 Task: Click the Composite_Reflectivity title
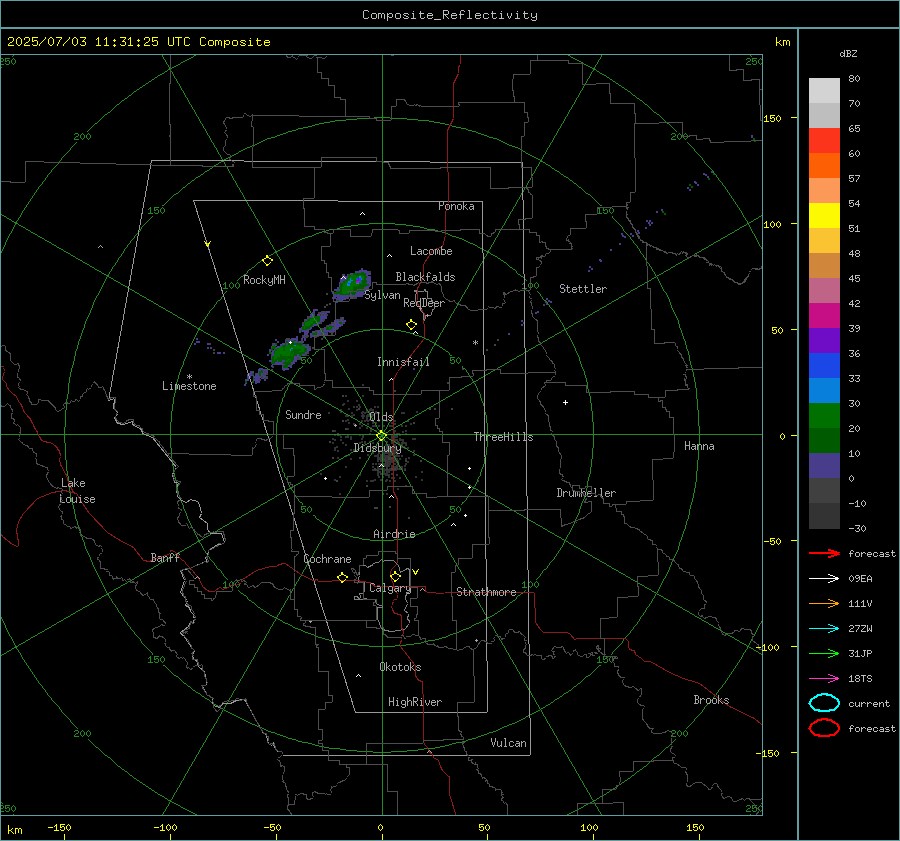pos(449,15)
